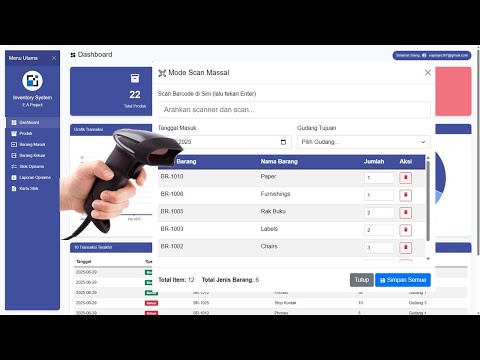This screenshot has width=480, height=360.
Task: Delete the BR-1010 Paper row
Action: tap(405, 178)
